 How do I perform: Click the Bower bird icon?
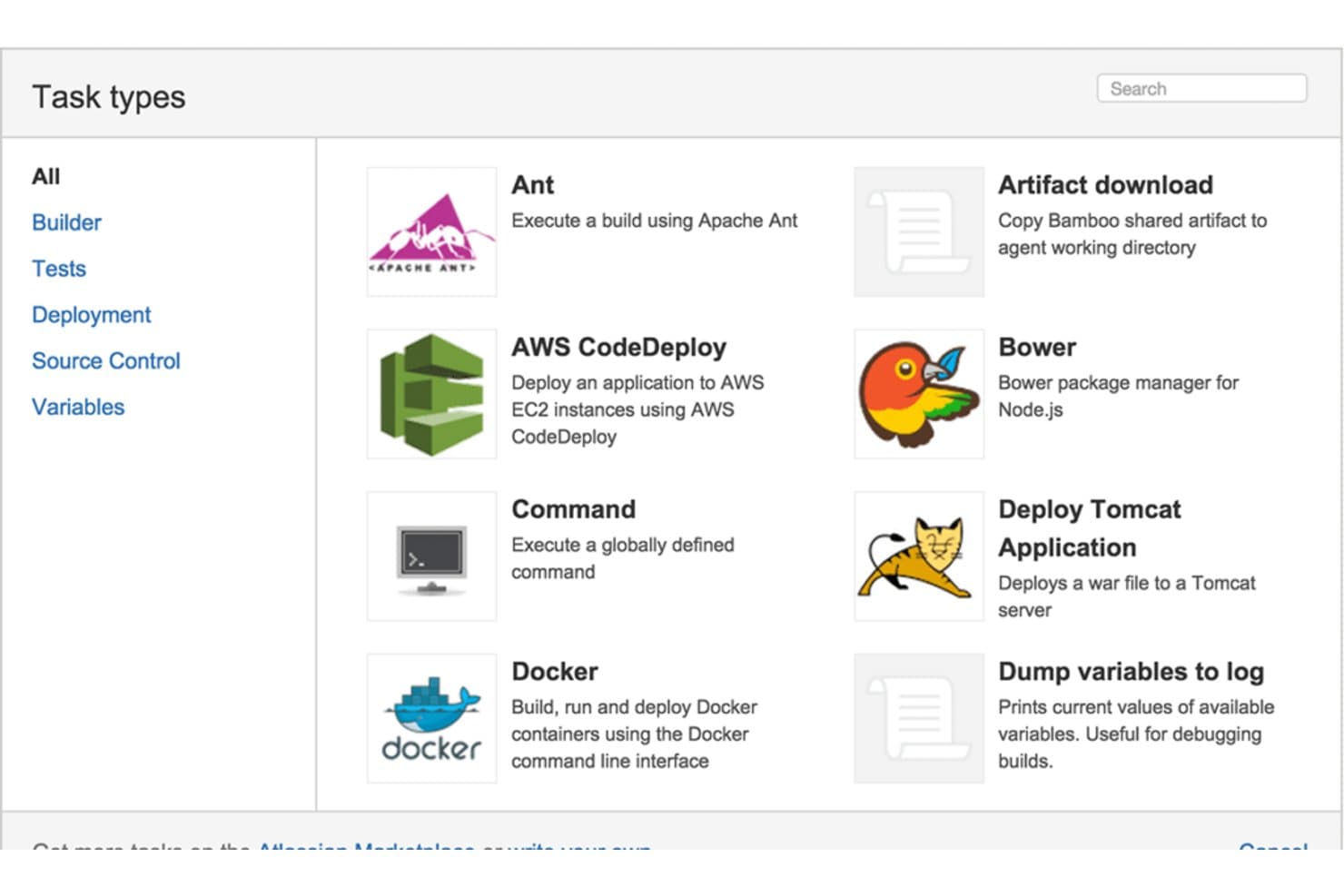[919, 394]
